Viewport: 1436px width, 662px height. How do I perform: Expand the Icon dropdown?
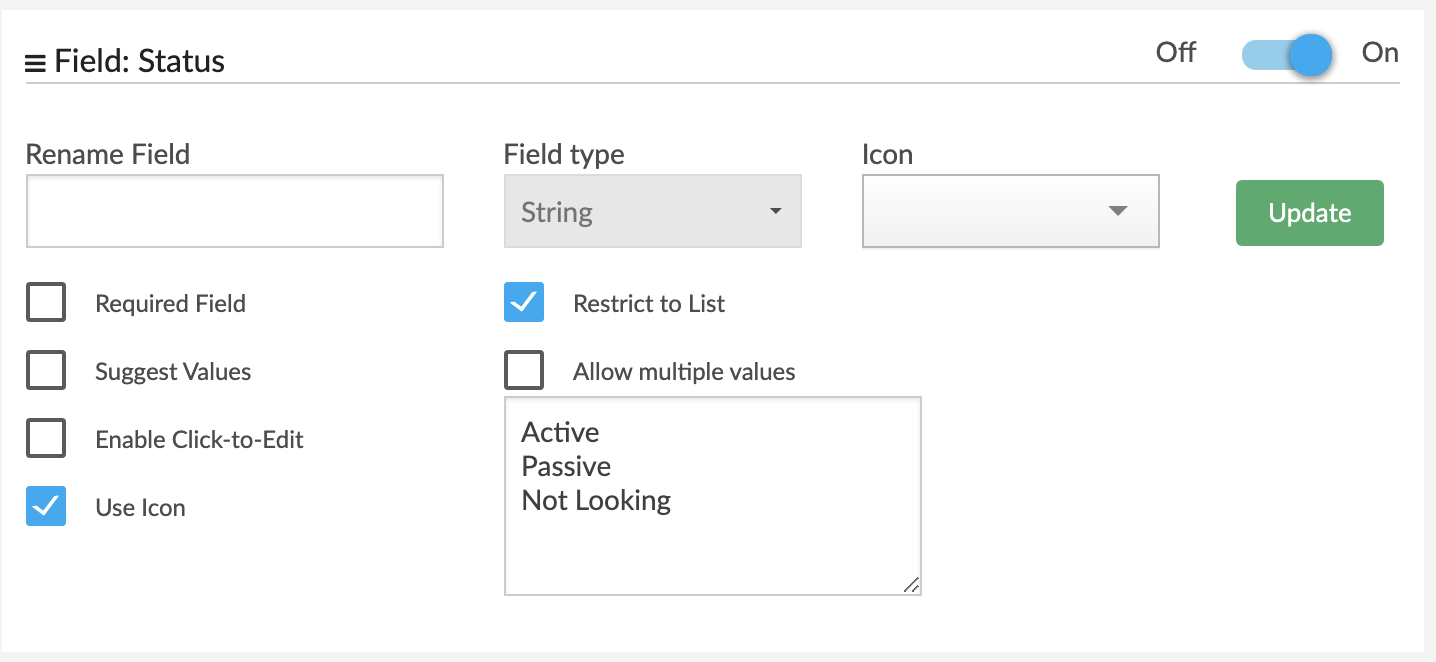coord(1010,211)
